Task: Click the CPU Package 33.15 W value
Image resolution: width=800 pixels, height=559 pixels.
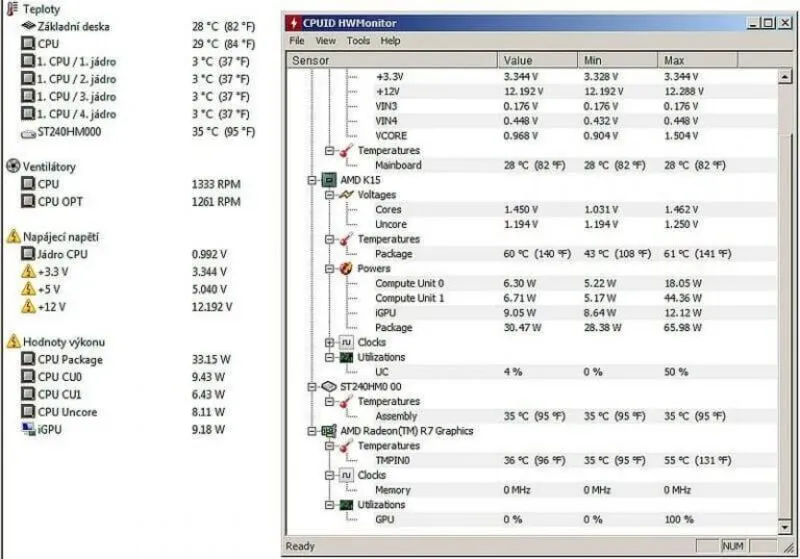Action: click(211, 360)
